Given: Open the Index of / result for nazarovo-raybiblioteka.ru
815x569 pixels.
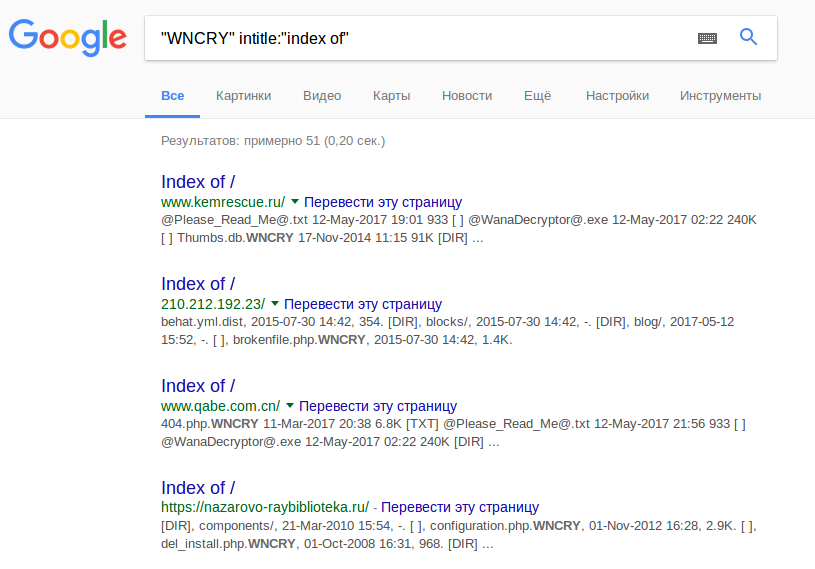Looking at the screenshot, I should tap(198, 487).
